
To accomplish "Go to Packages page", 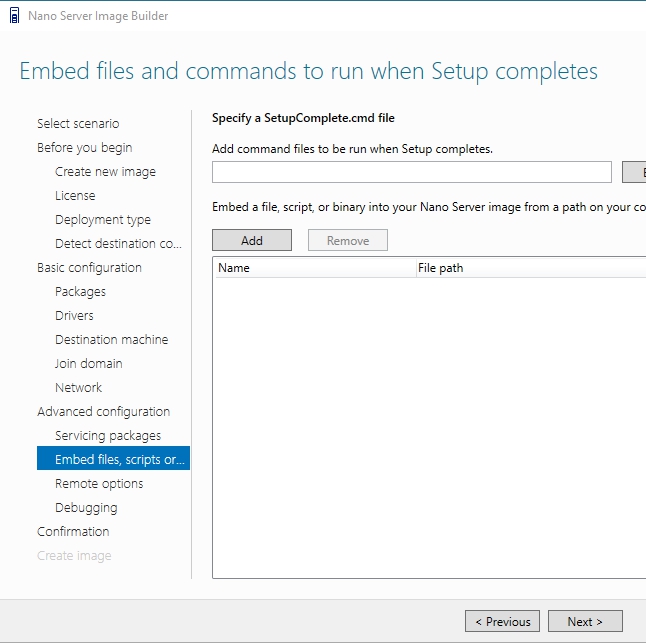I will (80, 292).
